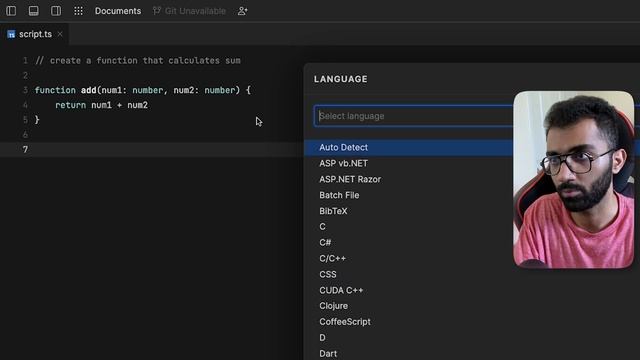640x360 pixels.
Task: Click the Git Unavailable indicator
Action: [x=189, y=11]
